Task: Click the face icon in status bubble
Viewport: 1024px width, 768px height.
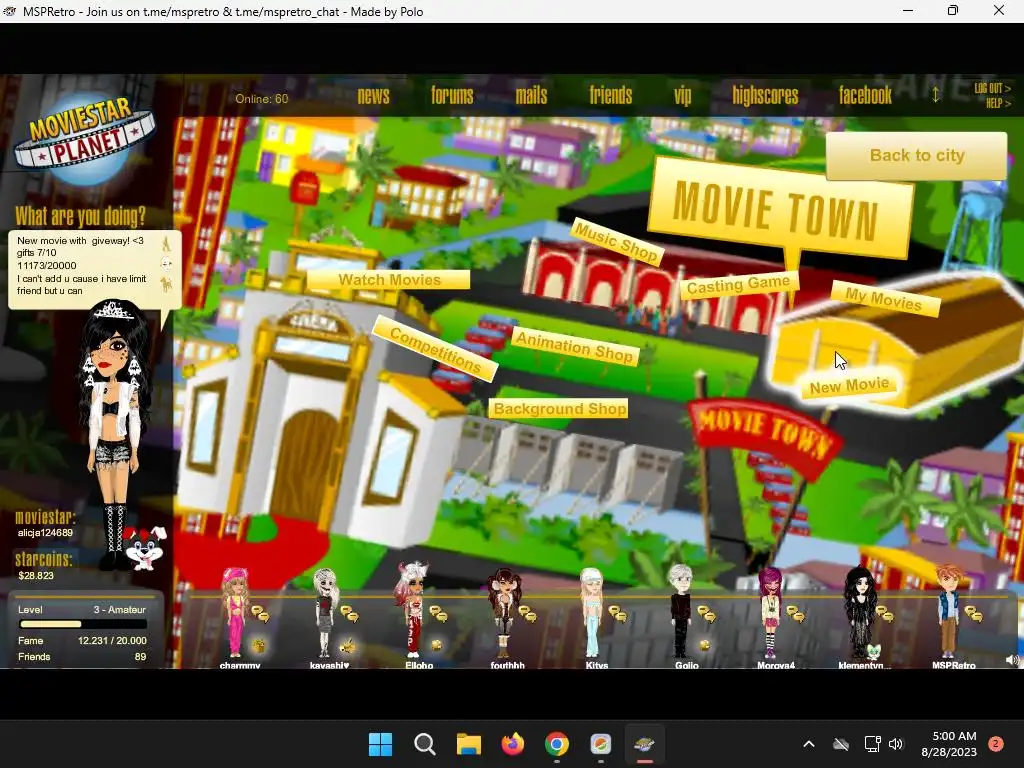Action: [x=167, y=264]
